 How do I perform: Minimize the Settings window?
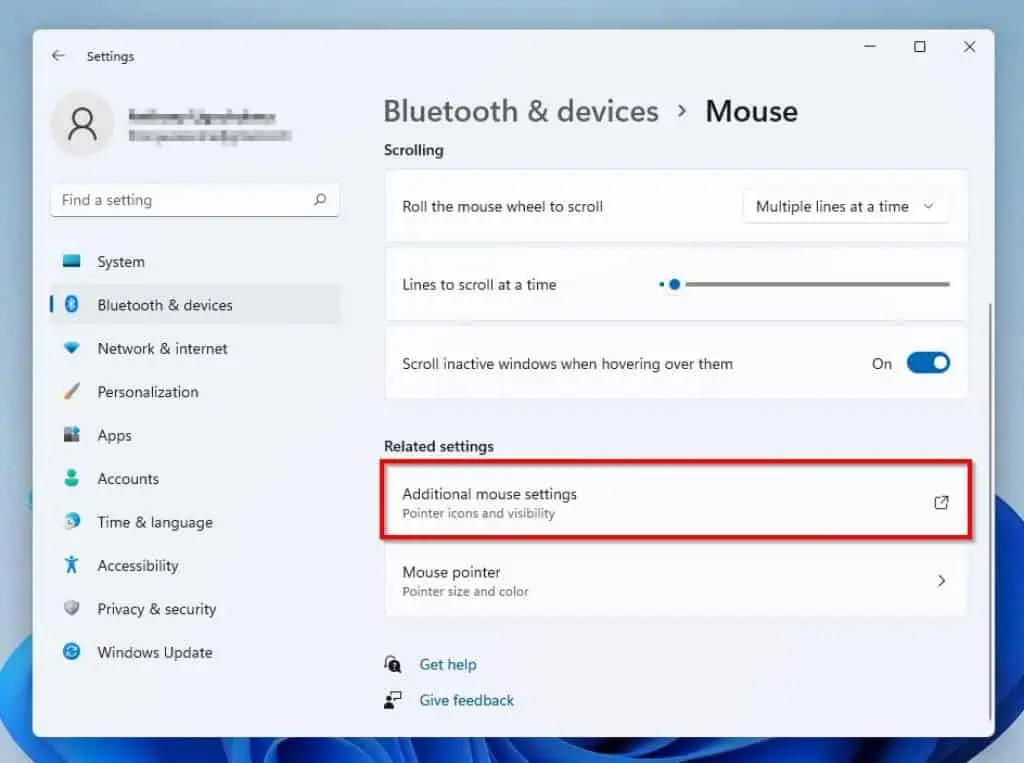click(x=870, y=46)
